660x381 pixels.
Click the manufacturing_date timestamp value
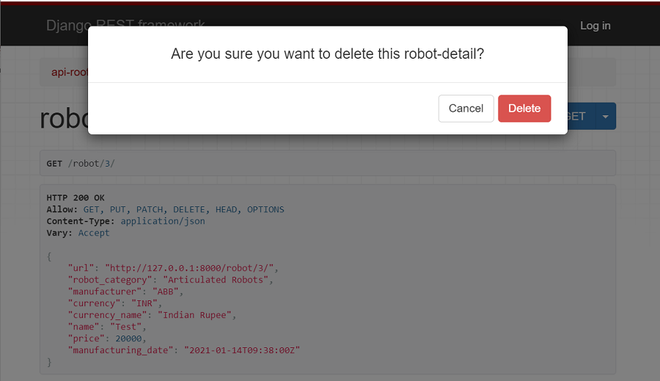[242, 350]
